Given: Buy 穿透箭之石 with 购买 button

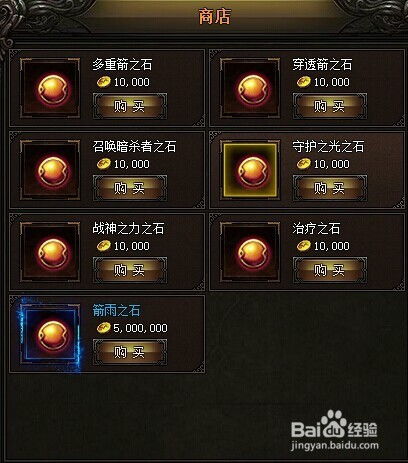Looking at the screenshot, I should tap(330, 106).
